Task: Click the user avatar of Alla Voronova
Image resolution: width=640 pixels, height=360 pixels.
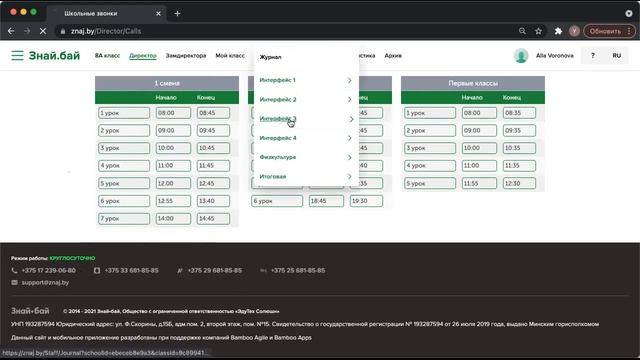Action: tap(521, 56)
